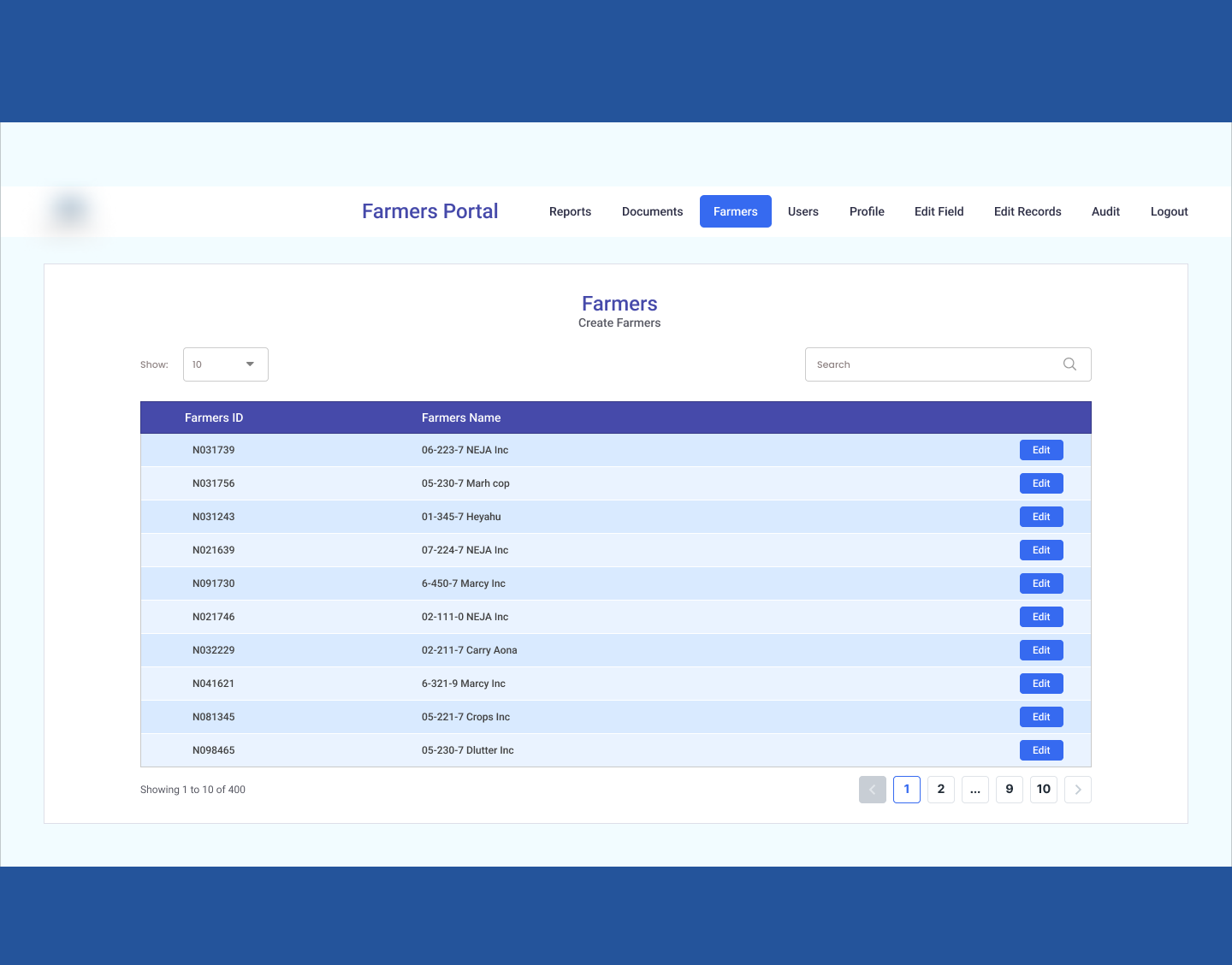Image resolution: width=1232 pixels, height=965 pixels.
Task: Open the Users page
Action: [x=803, y=211]
